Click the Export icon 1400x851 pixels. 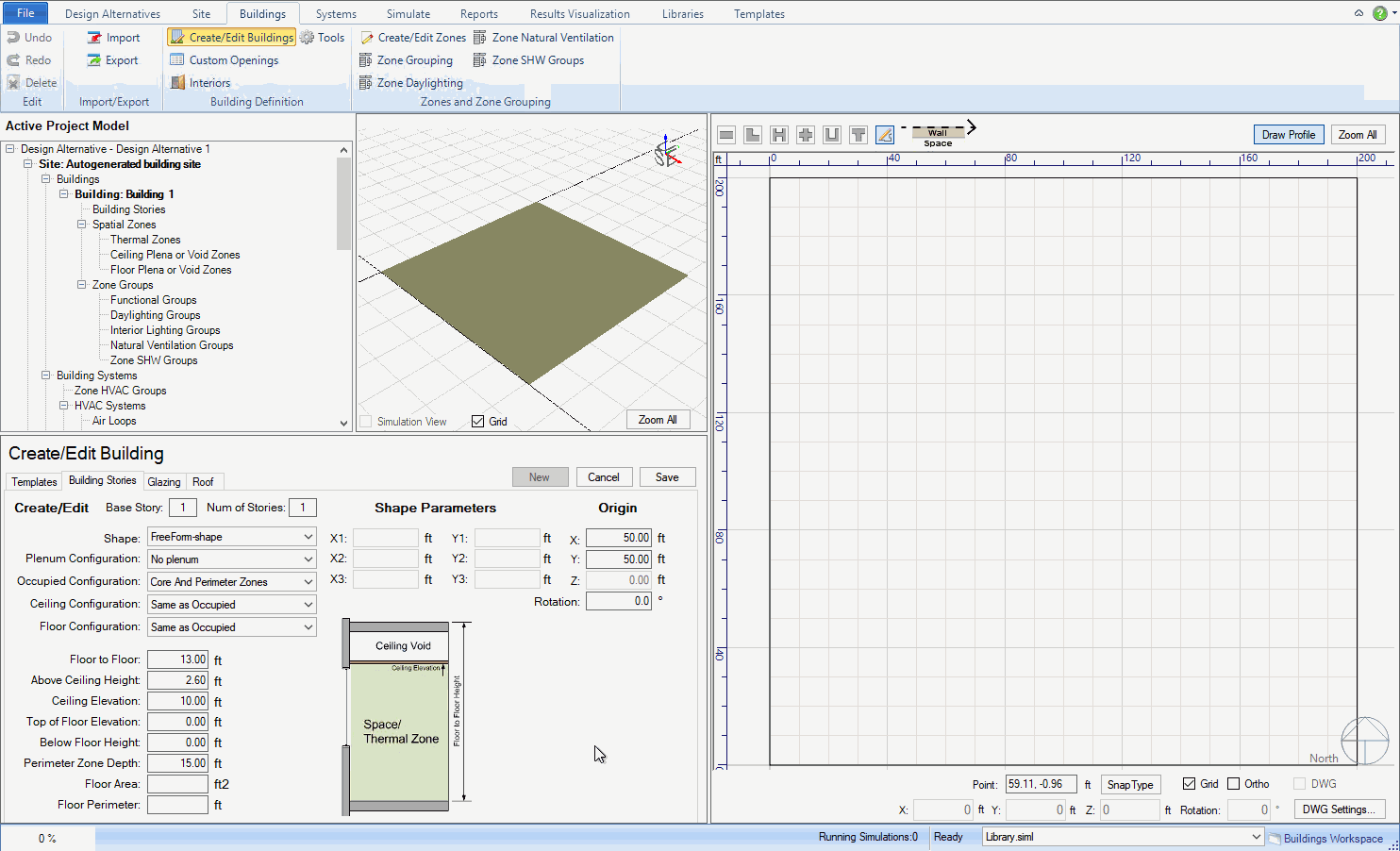(94, 60)
